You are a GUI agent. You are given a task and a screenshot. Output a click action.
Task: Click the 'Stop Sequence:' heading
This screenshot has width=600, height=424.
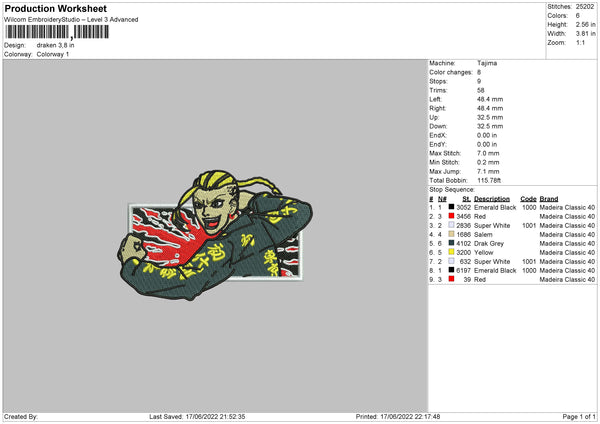(x=452, y=189)
